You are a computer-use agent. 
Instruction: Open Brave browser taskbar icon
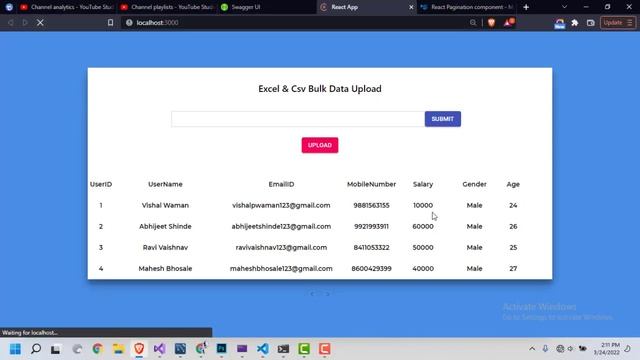pos(139,349)
